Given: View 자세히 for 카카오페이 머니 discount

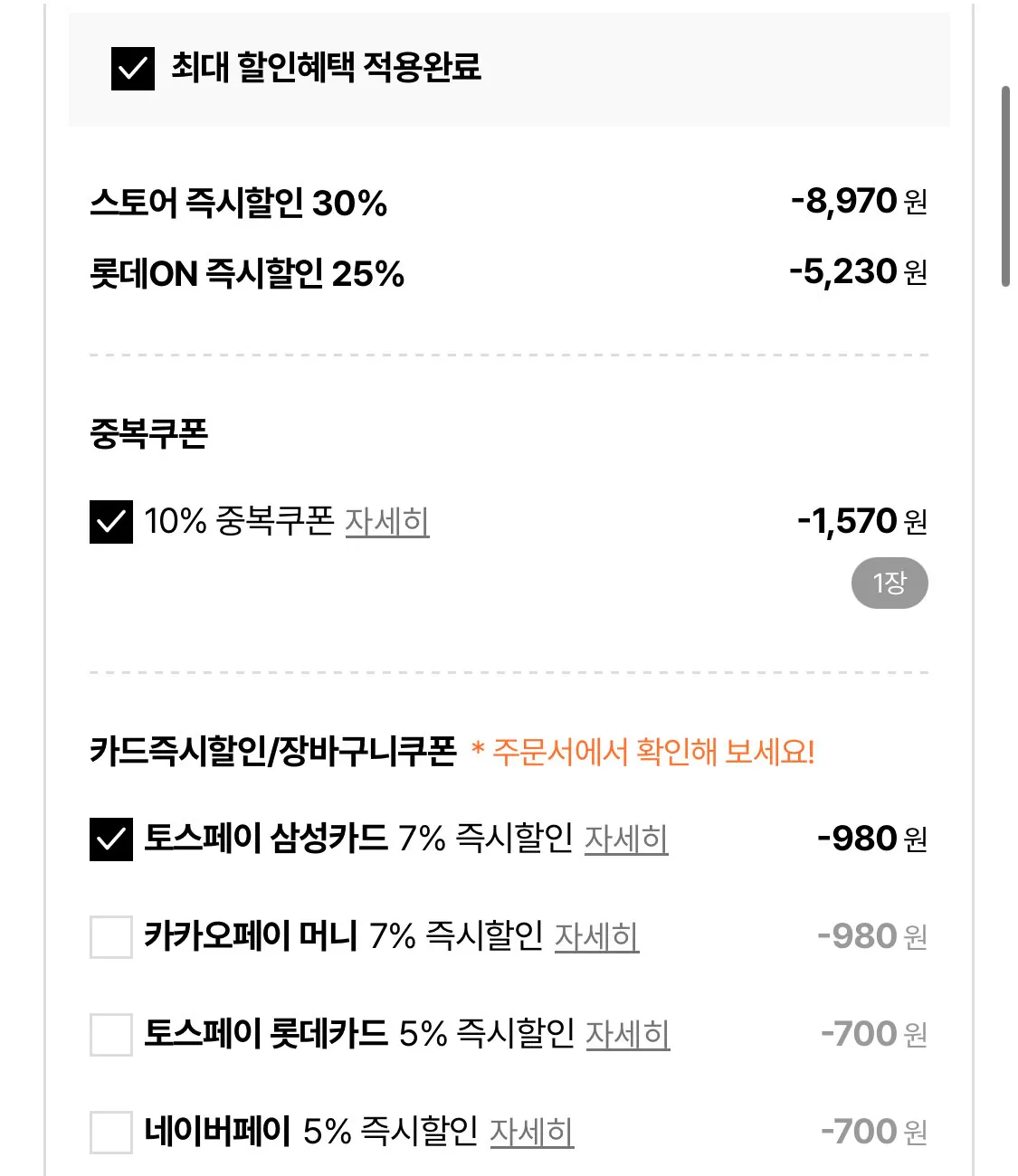Looking at the screenshot, I should [x=599, y=939].
